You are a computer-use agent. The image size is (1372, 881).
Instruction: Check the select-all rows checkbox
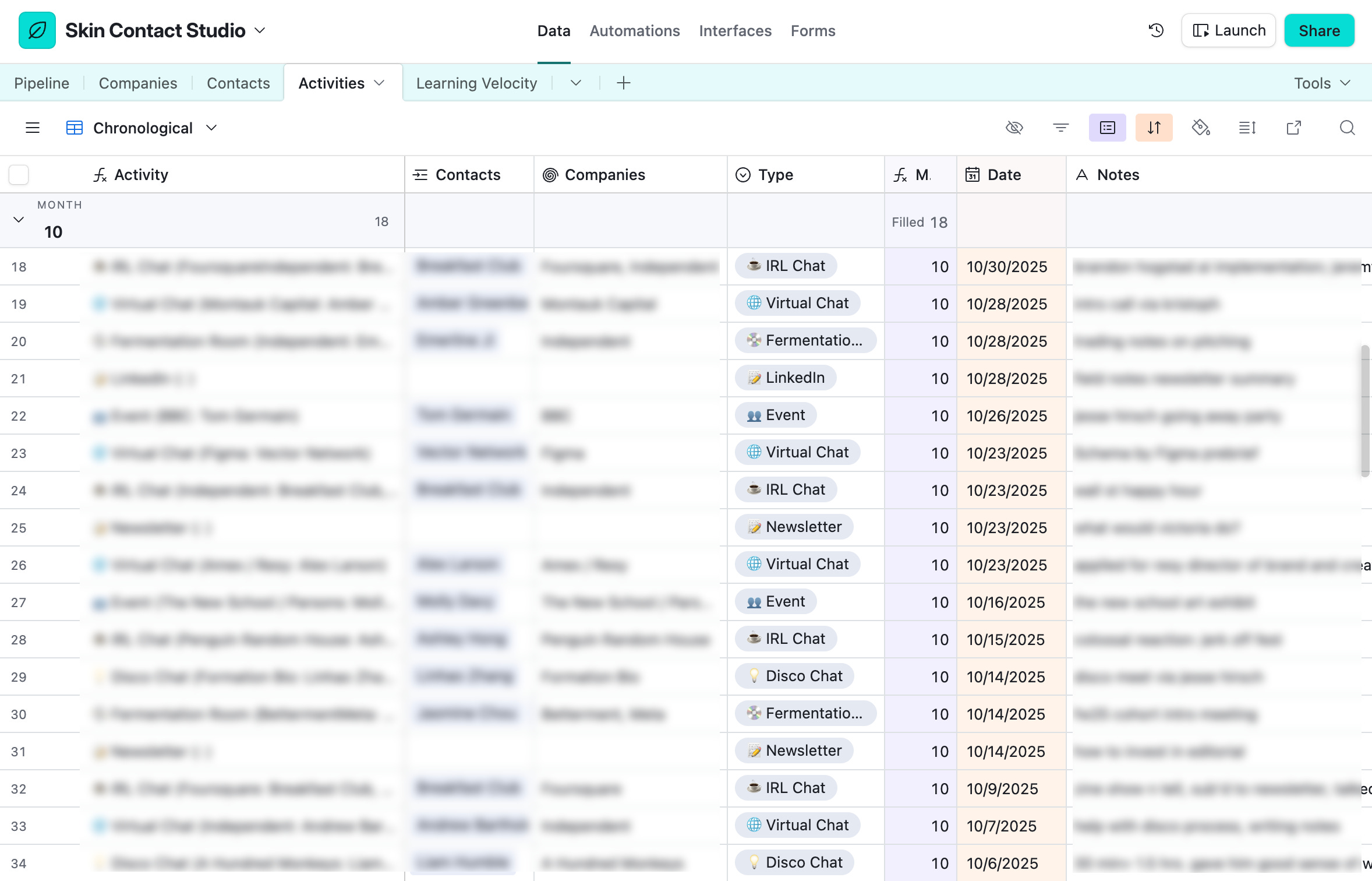click(19, 175)
